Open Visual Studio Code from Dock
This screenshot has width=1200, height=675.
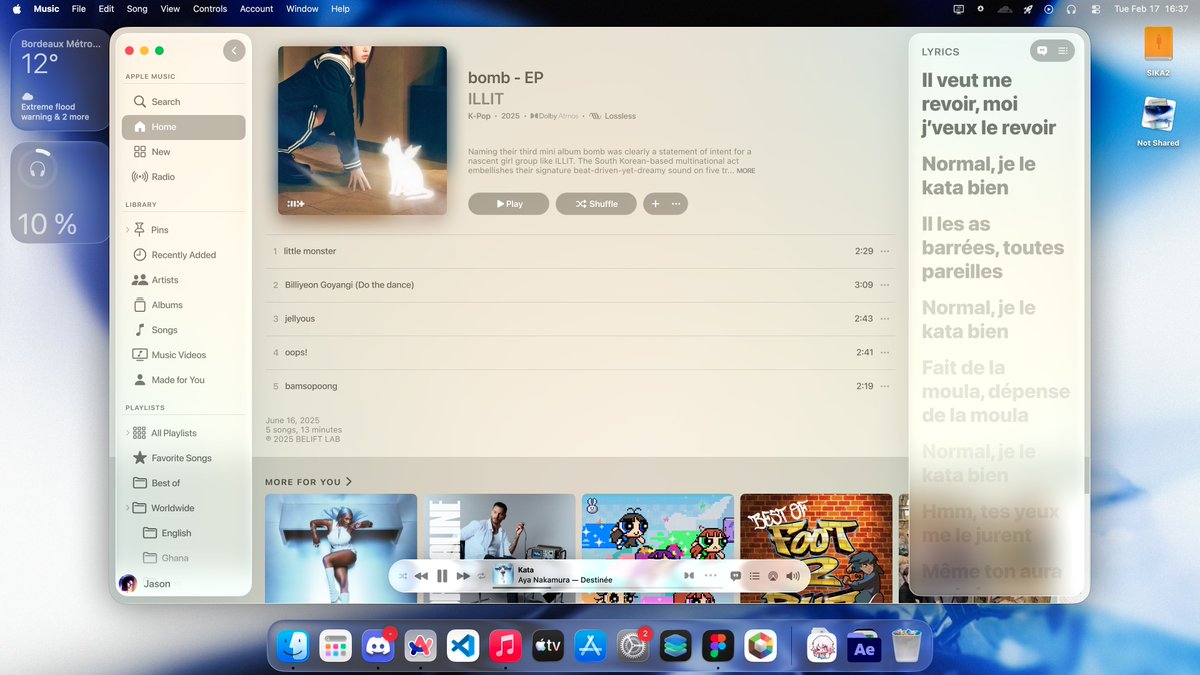point(463,646)
